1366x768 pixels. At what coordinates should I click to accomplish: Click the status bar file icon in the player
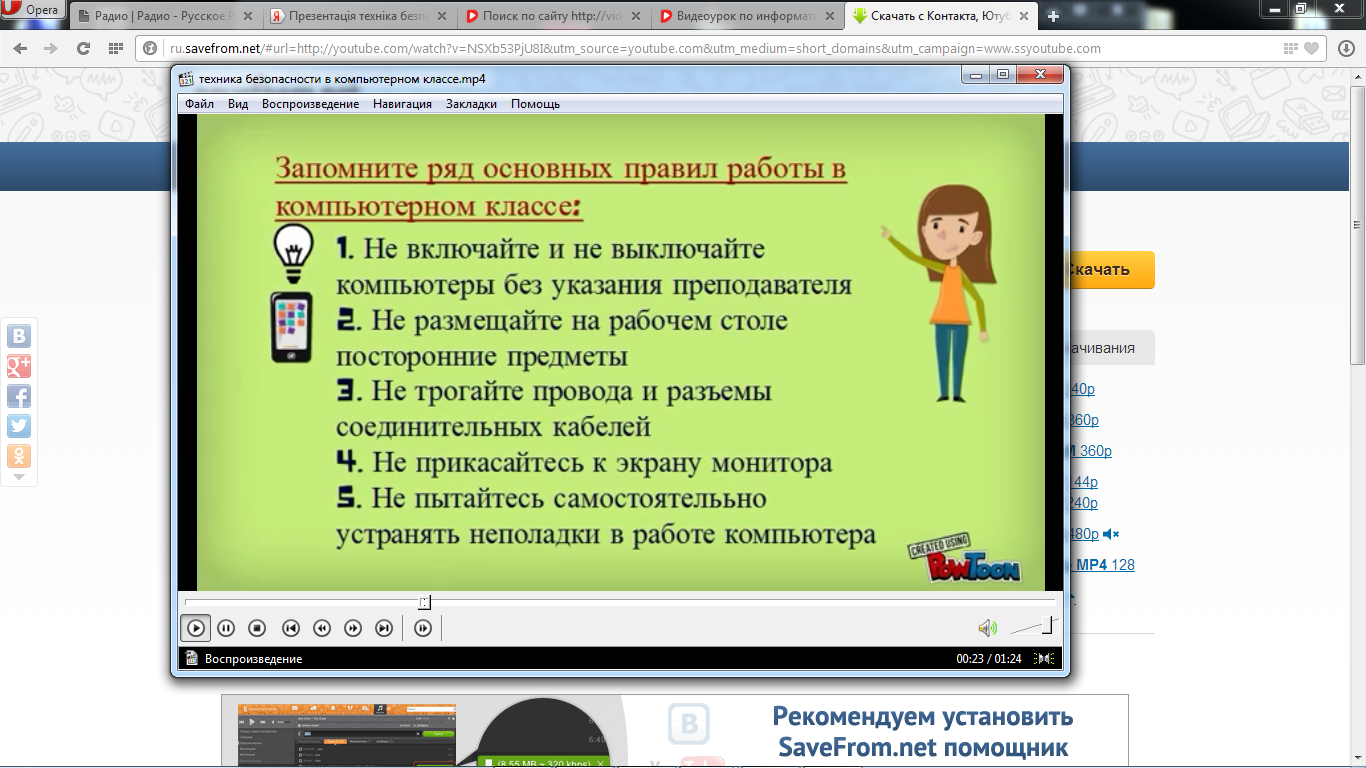(191, 658)
